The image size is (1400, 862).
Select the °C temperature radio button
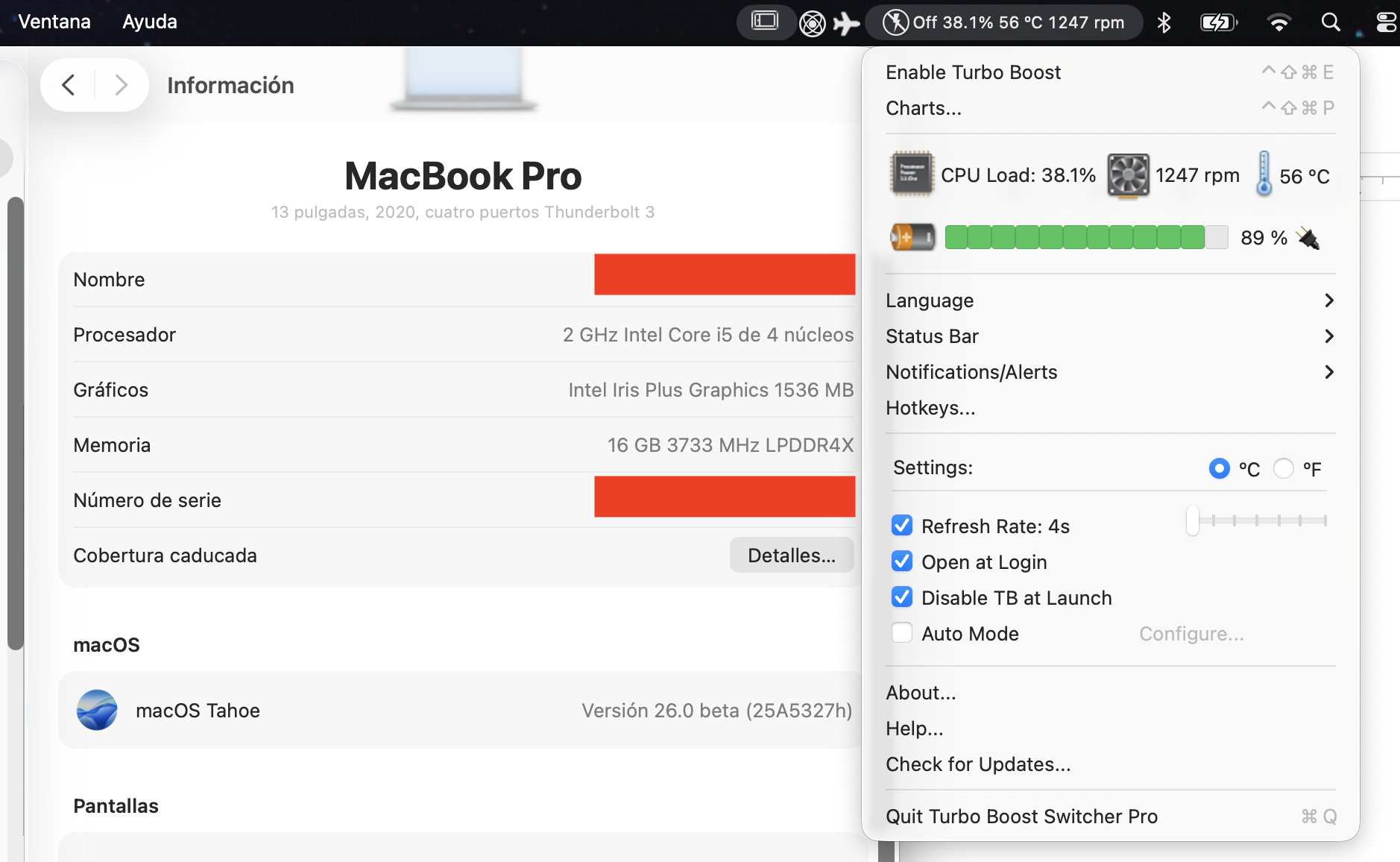(1219, 468)
